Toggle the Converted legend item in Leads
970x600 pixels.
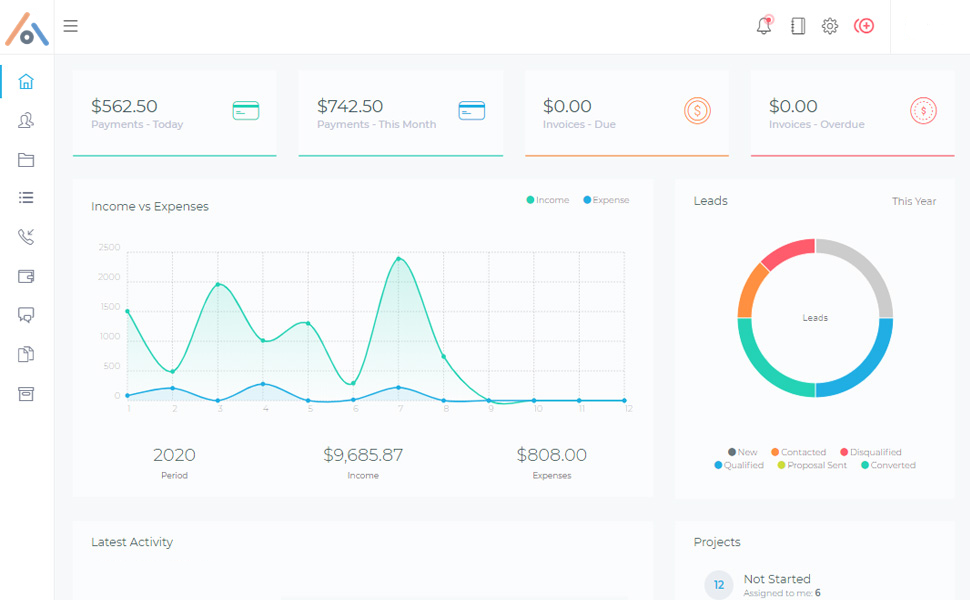pyautogui.click(x=888, y=465)
